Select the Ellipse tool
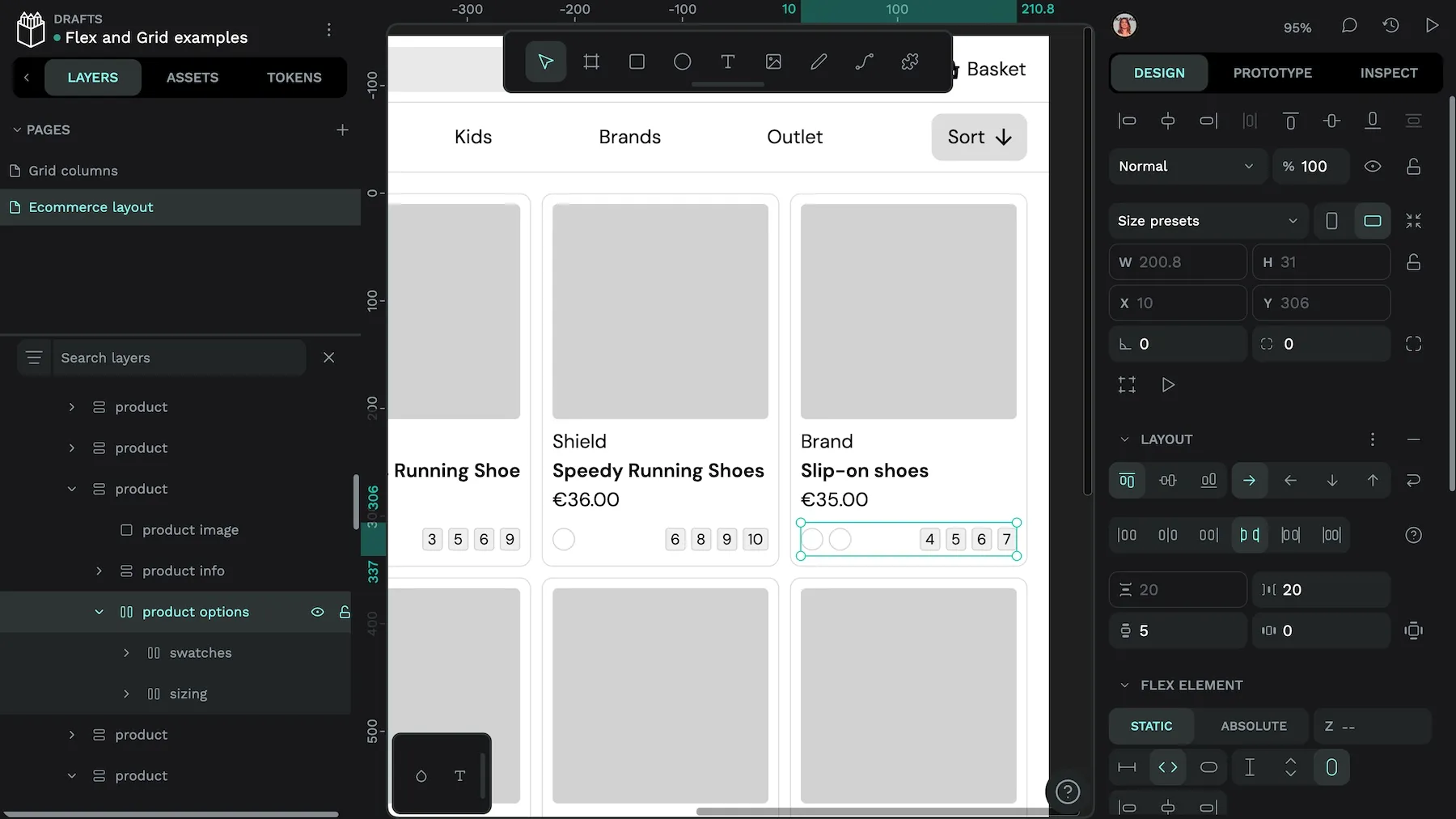Viewport: 1456px width, 819px height. click(682, 62)
